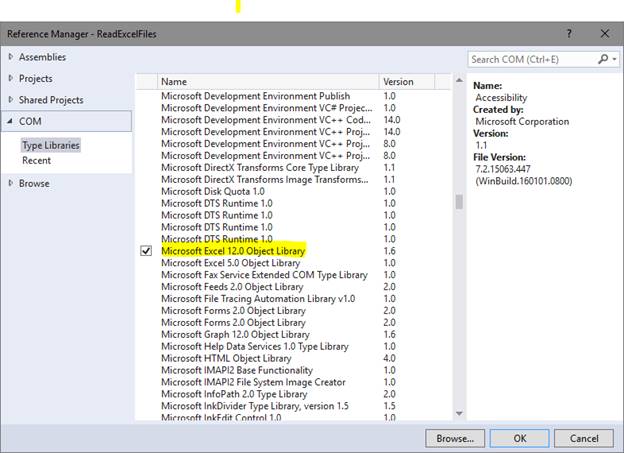Select Microsoft IMAPI2 File System Image Creator
The height and width of the screenshot is (453, 624).
(293, 382)
